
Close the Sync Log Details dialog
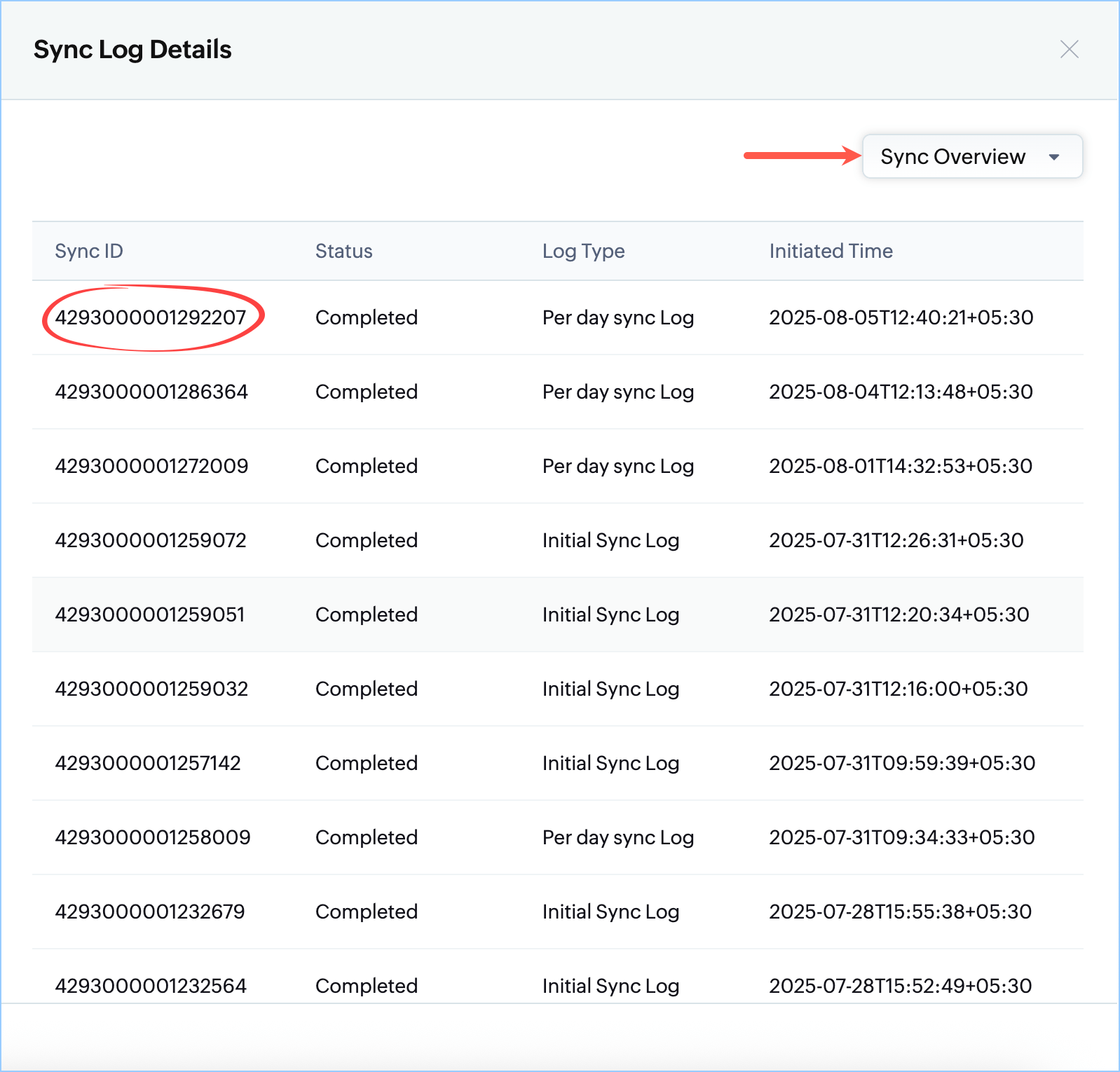pos(1069,50)
